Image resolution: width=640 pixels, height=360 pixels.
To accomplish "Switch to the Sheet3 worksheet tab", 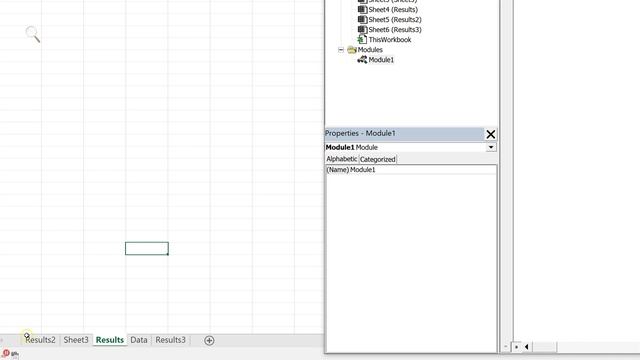I will click(x=76, y=340).
